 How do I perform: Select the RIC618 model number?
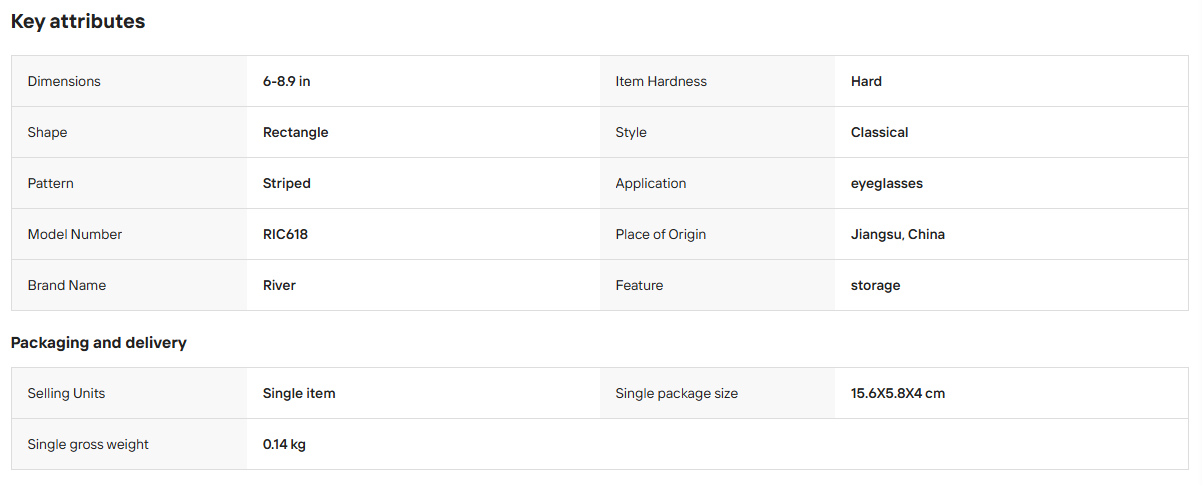click(285, 234)
